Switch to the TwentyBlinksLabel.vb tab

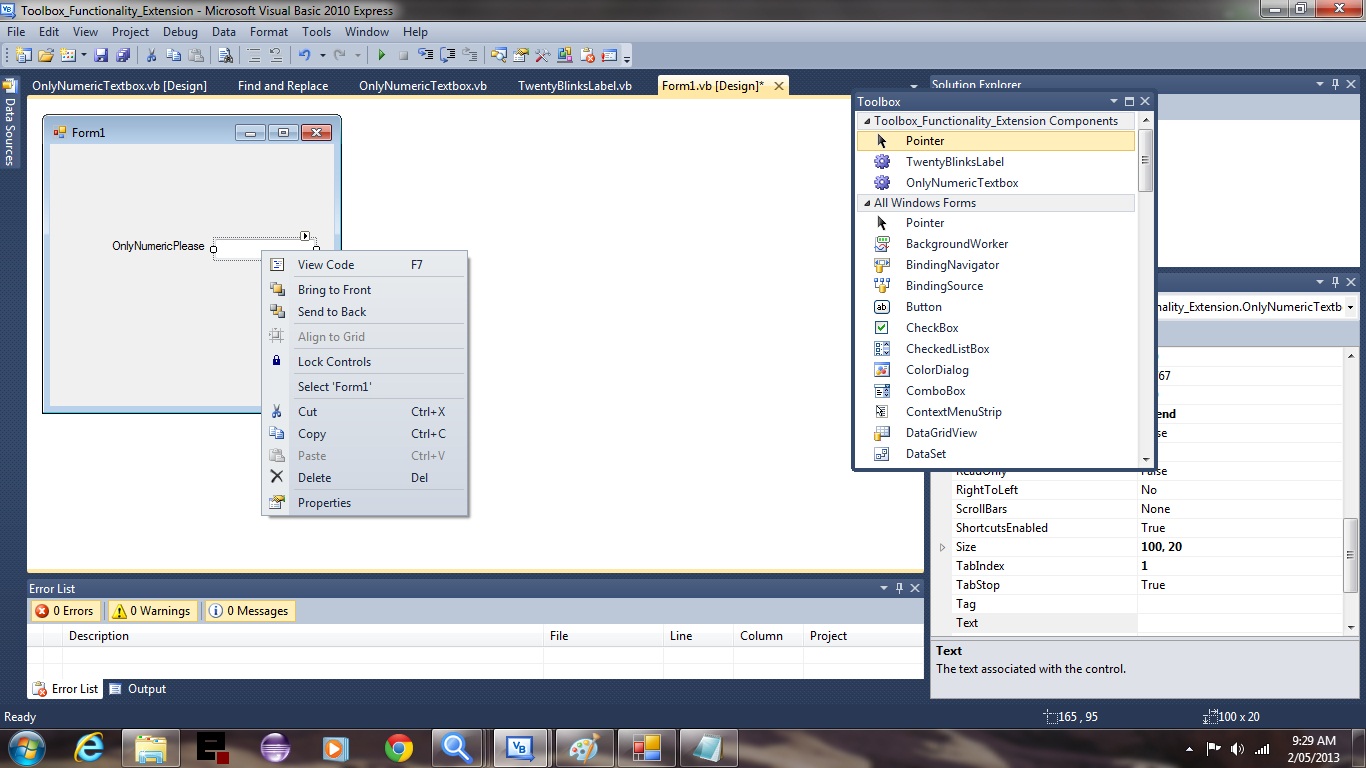click(574, 85)
